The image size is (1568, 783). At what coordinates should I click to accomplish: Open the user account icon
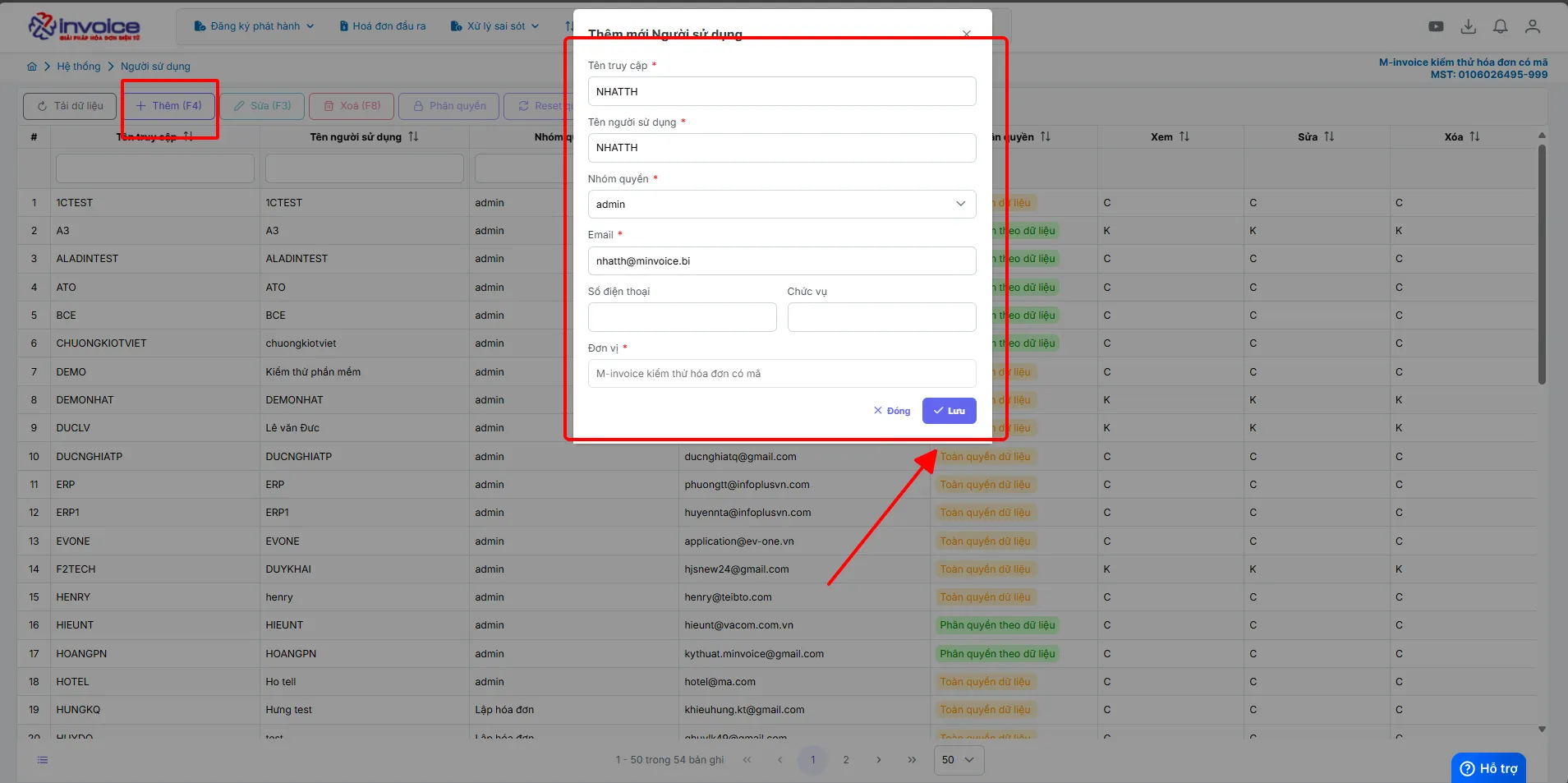pyautogui.click(x=1533, y=26)
